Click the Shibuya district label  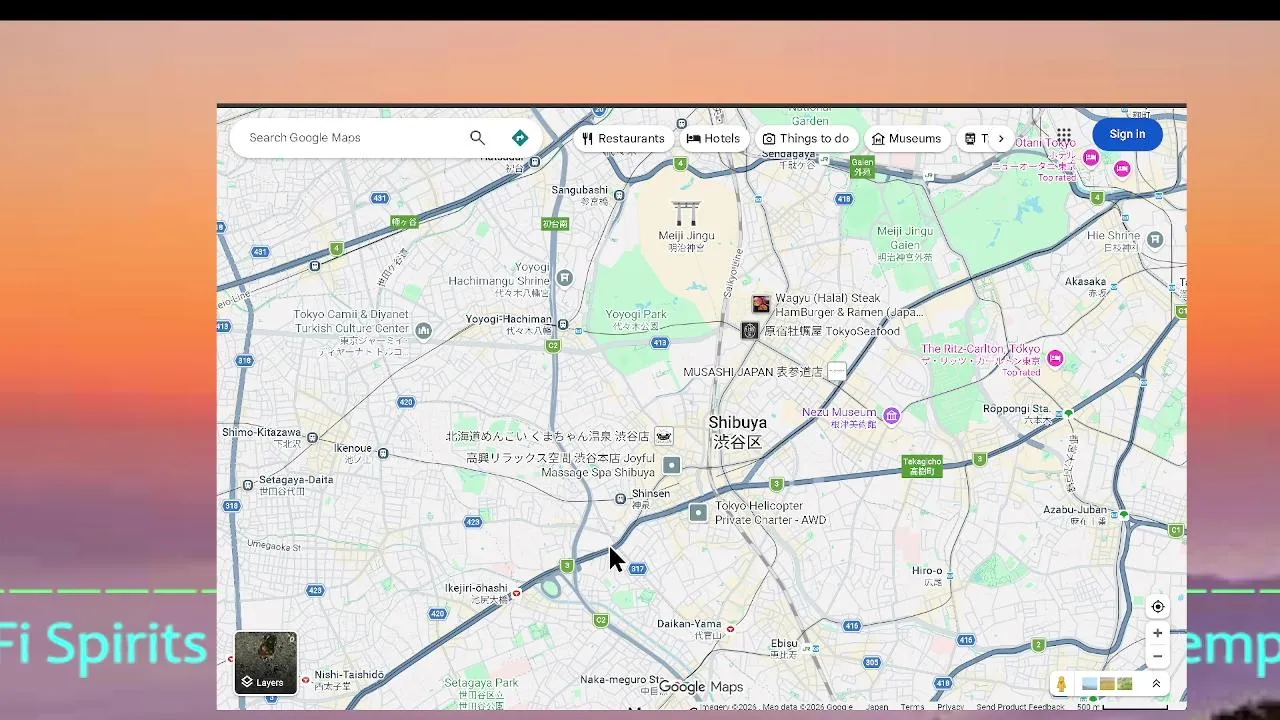[737, 432]
